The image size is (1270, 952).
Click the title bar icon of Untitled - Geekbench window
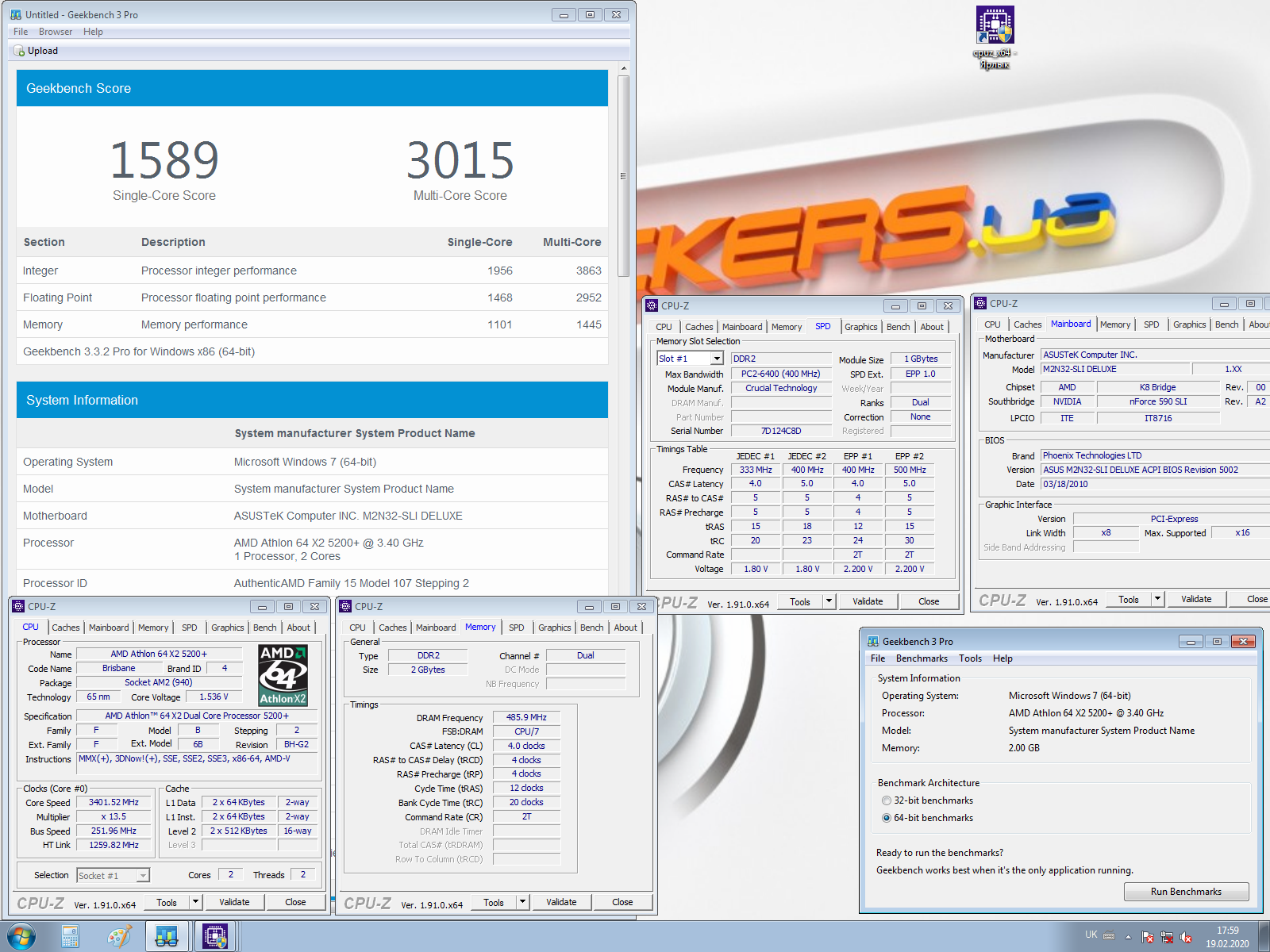[17, 14]
